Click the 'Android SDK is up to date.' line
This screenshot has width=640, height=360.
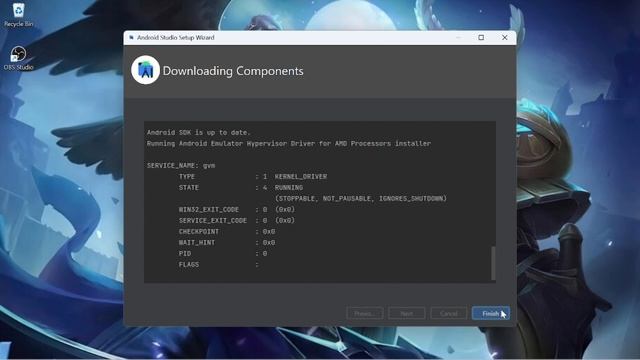198,133
